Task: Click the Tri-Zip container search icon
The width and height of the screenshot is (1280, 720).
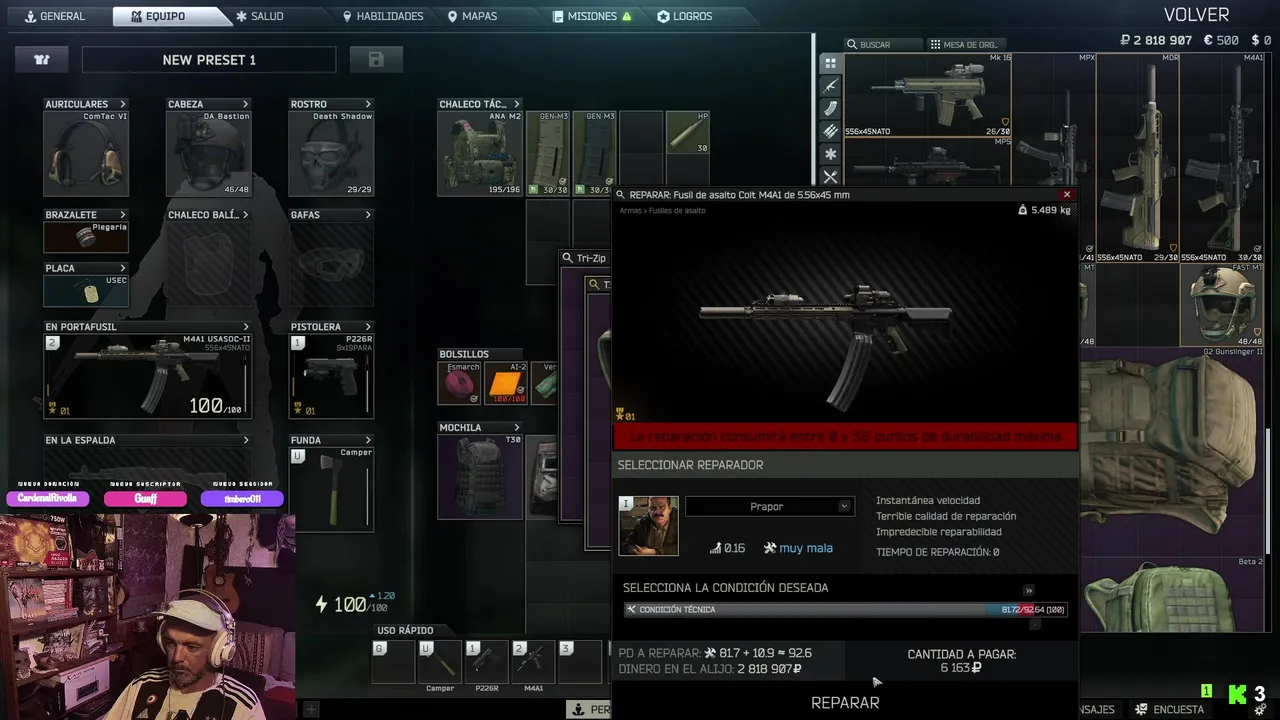Action: click(568, 258)
